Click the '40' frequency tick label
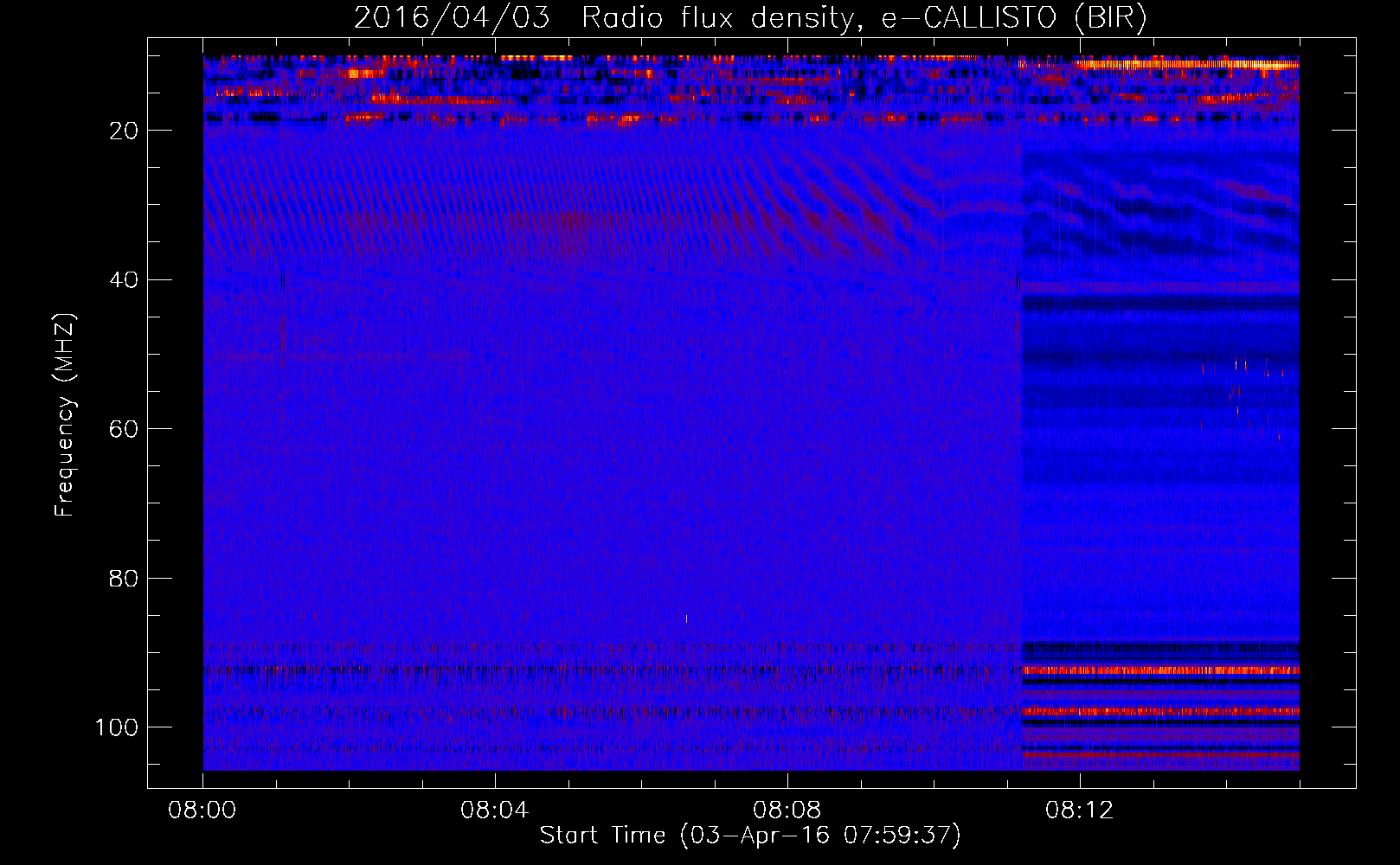Screen dimensions: 1400x865 124,280
